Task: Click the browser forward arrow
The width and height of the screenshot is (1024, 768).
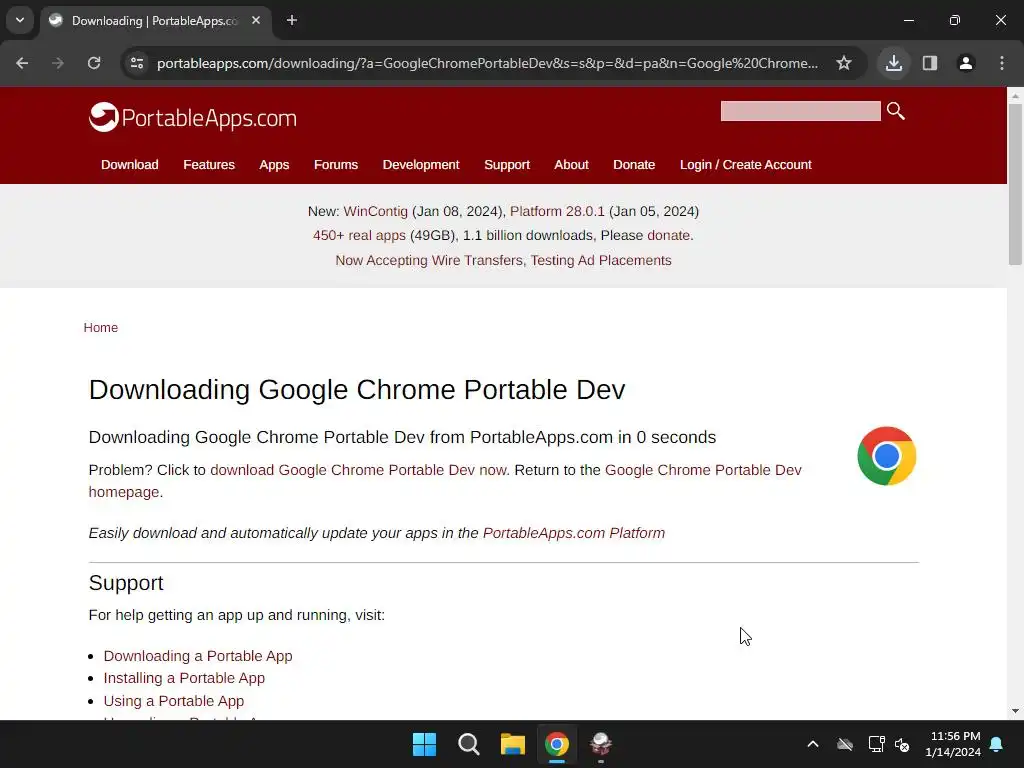Action: [58, 63]
